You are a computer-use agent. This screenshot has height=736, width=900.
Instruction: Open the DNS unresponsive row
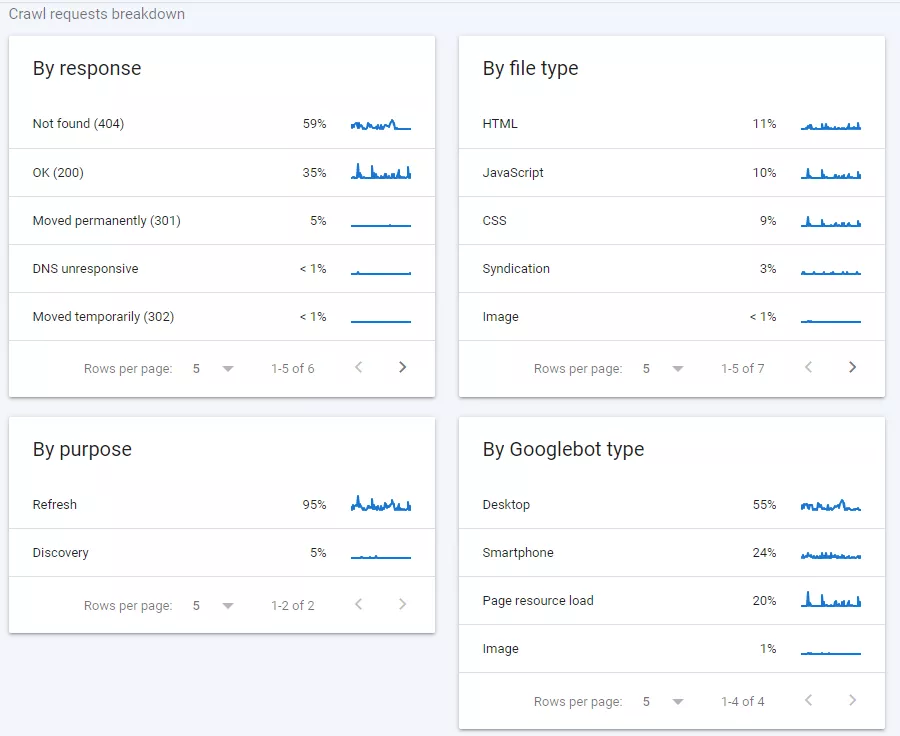click(222, 269)
